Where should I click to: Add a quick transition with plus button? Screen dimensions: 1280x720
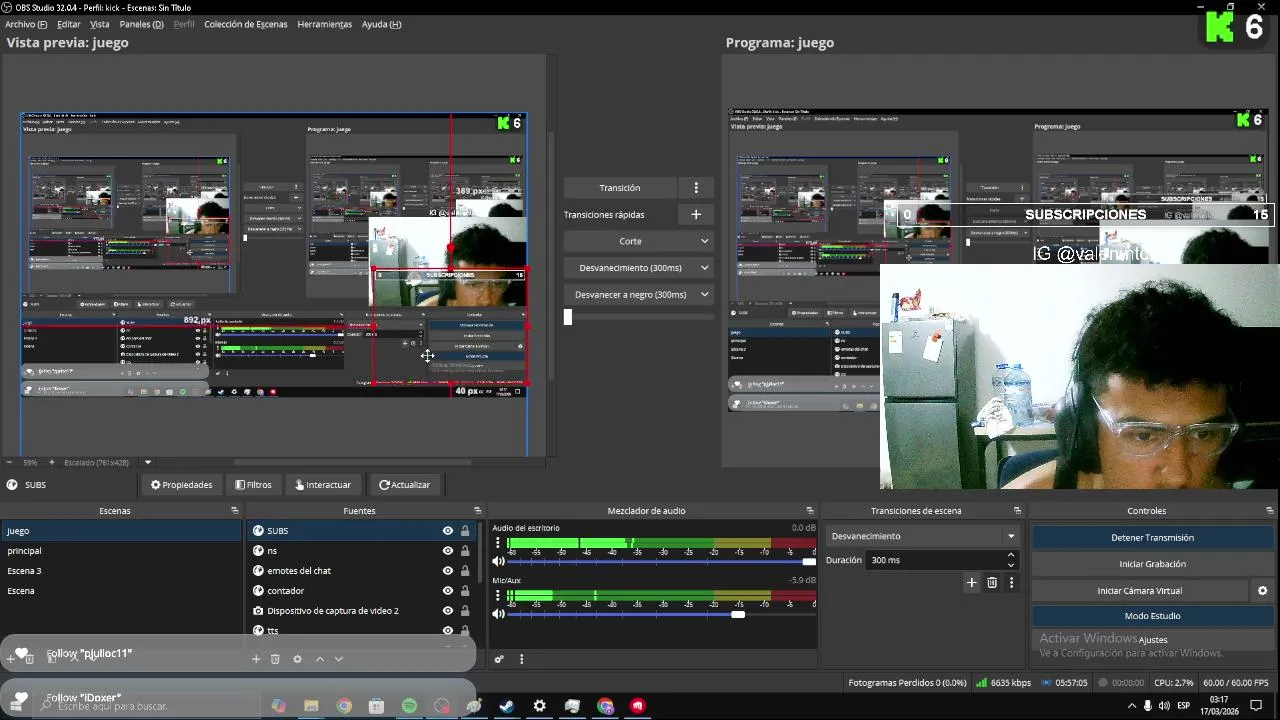tap(696, 214)
